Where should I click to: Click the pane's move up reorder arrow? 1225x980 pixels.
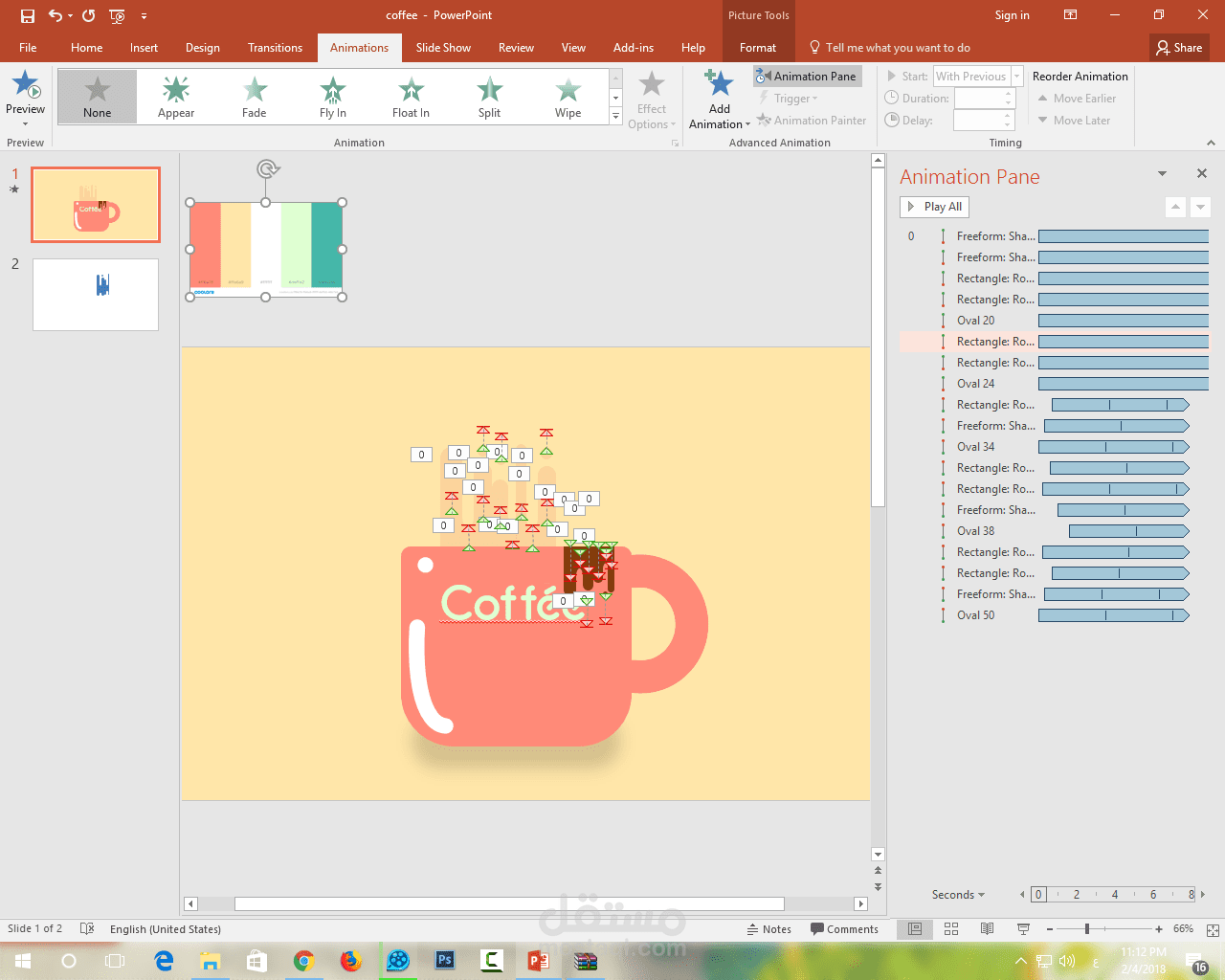coord(1176,207)
